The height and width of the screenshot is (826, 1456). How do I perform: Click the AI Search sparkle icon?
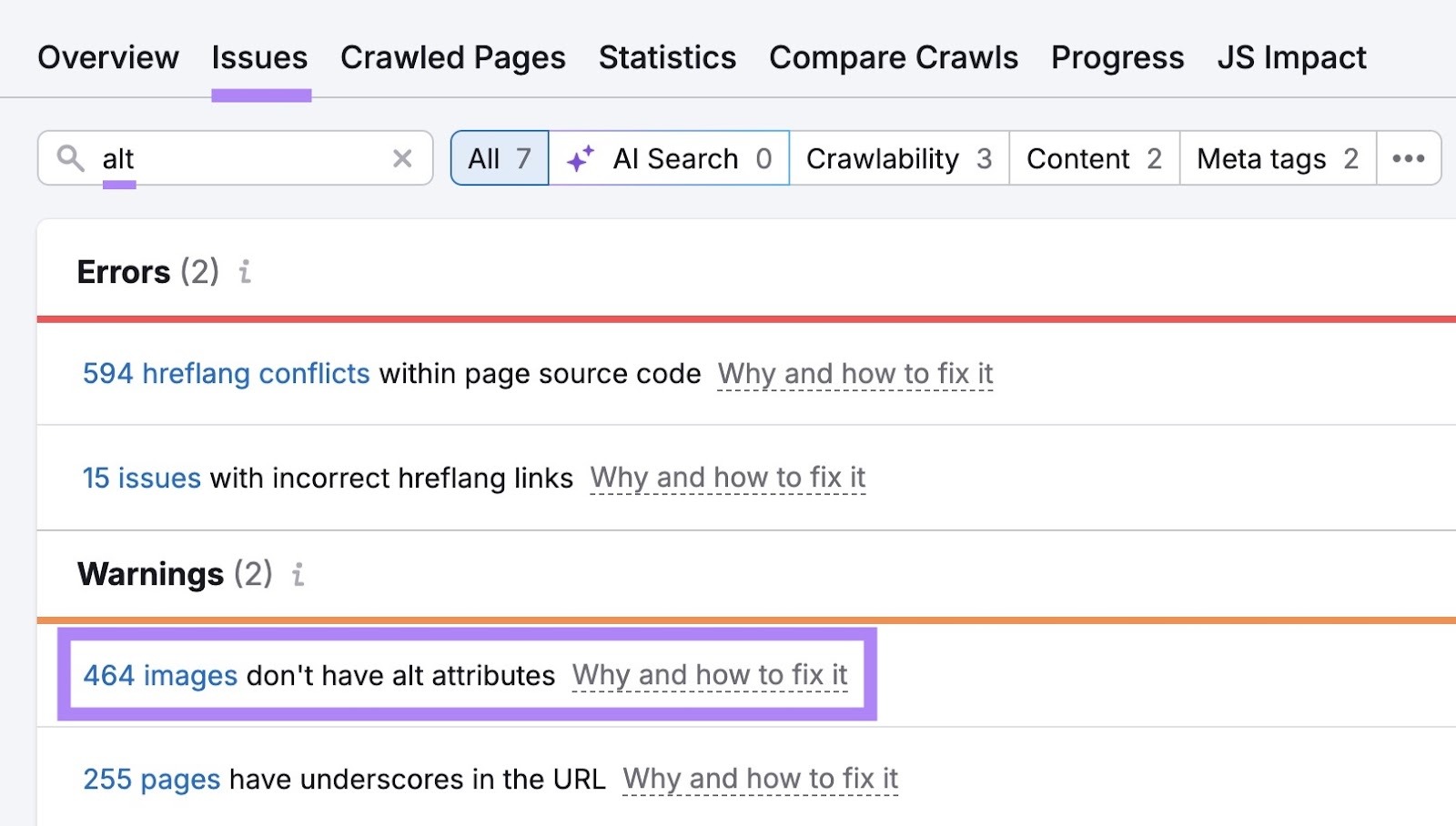point(582,157)
